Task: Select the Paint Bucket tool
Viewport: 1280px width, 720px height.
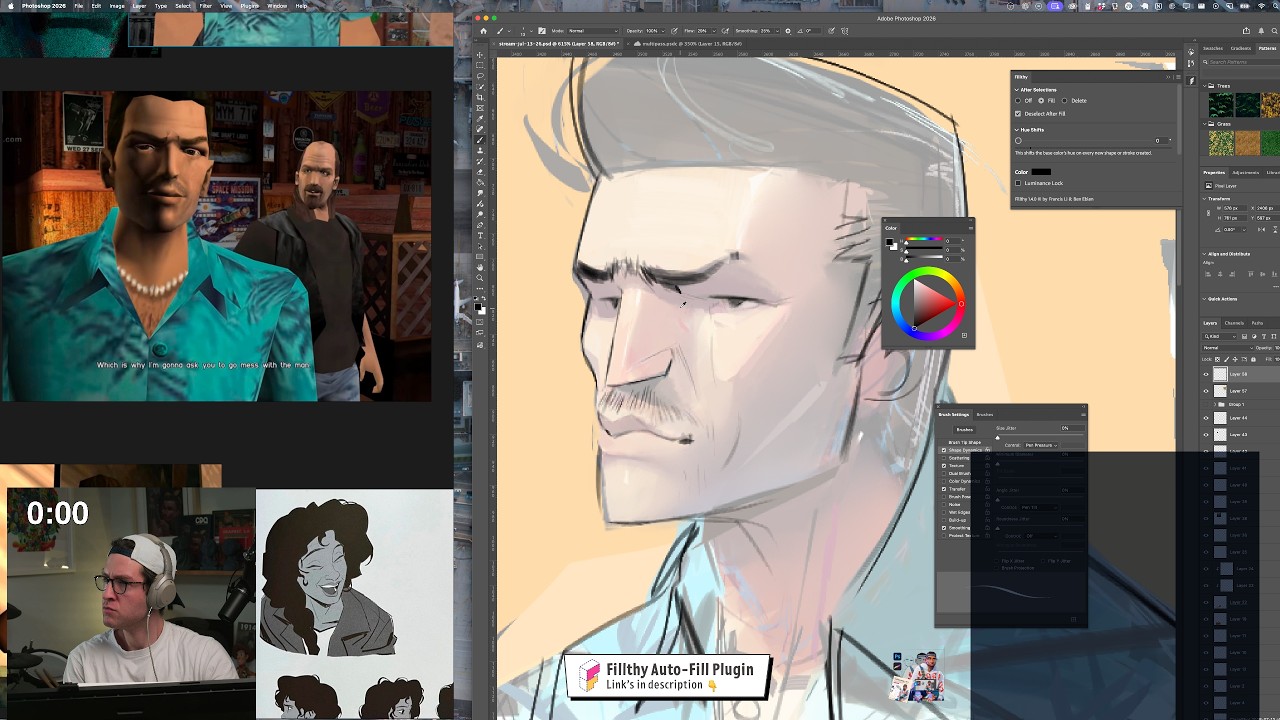Action: tap(480, 182)
